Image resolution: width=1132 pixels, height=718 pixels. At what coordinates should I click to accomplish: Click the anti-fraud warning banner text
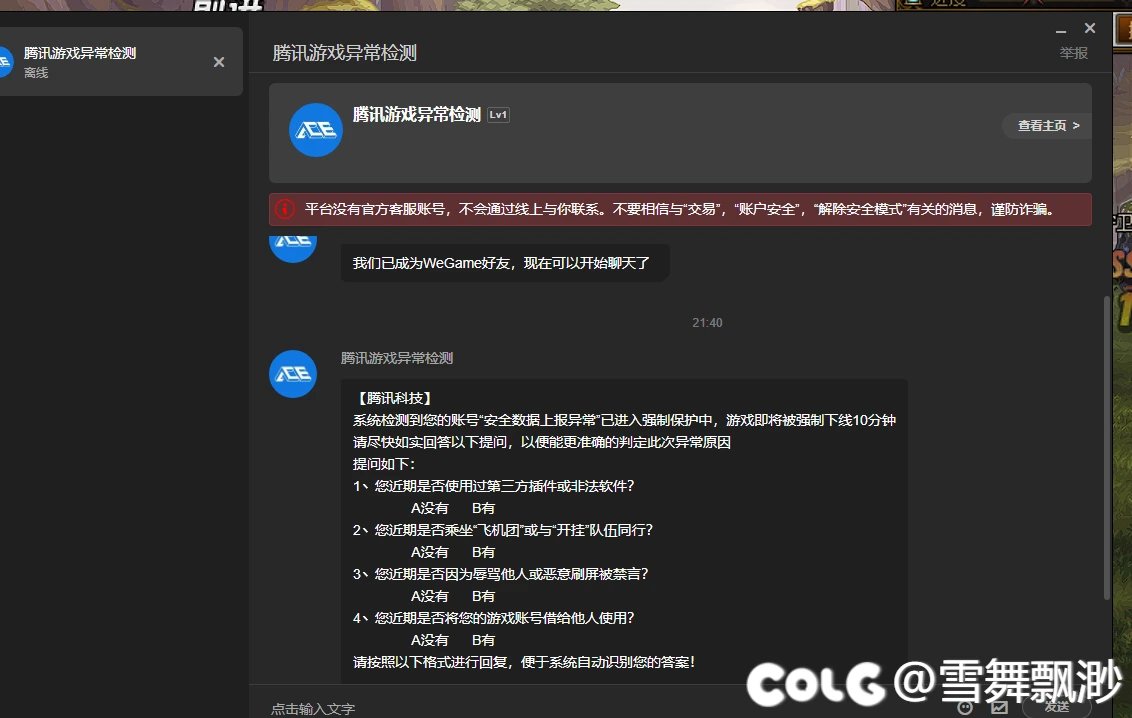[x=679, y=209]
